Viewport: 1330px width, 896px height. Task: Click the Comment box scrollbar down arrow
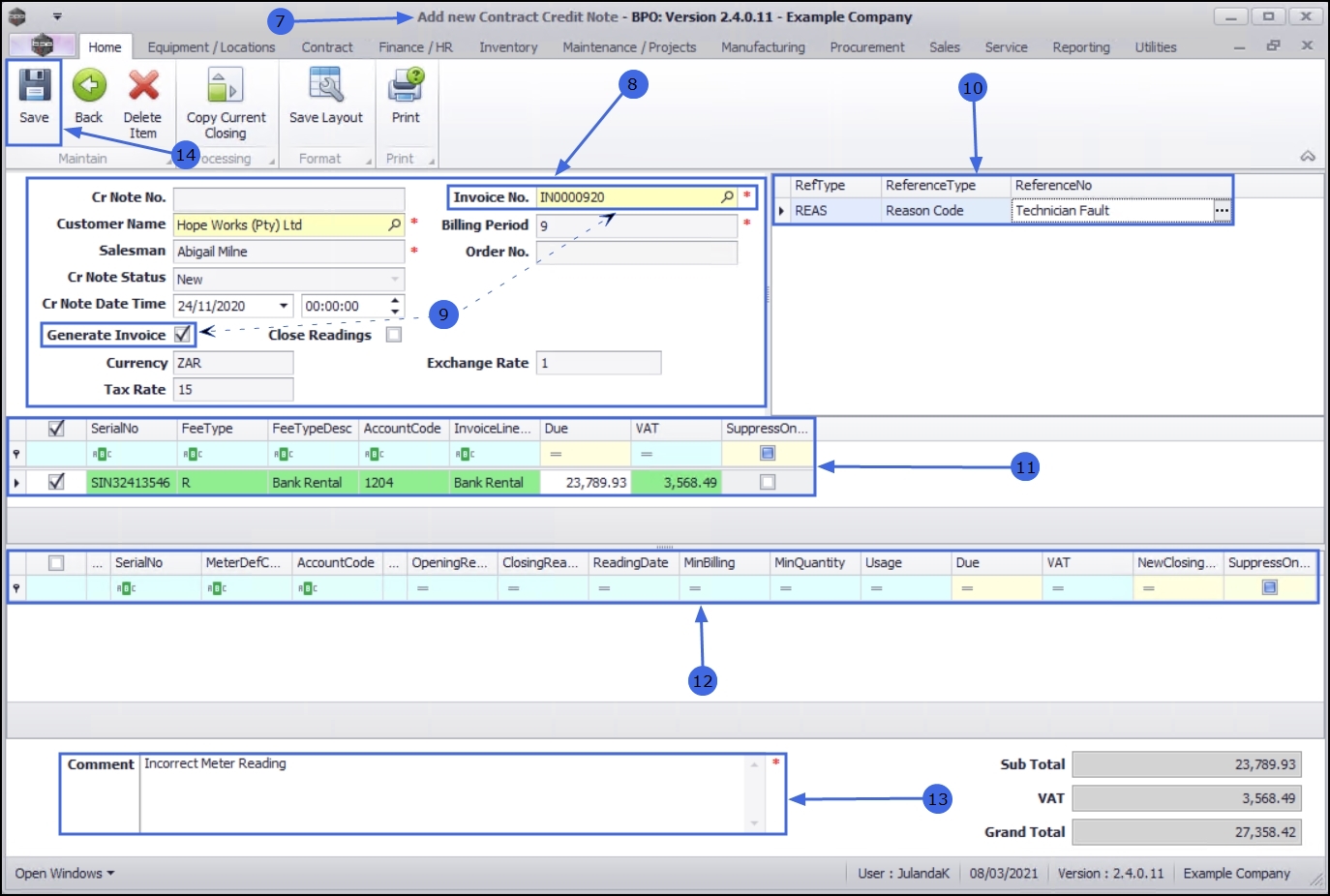(754, 822)
